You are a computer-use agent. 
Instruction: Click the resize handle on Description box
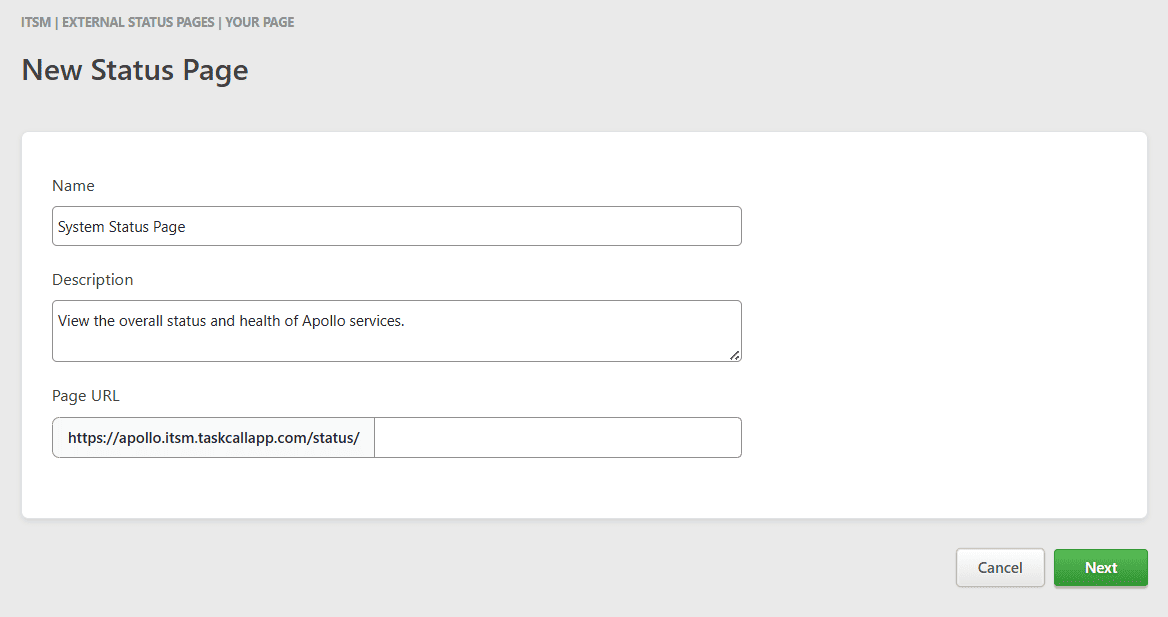pos(735,354)
